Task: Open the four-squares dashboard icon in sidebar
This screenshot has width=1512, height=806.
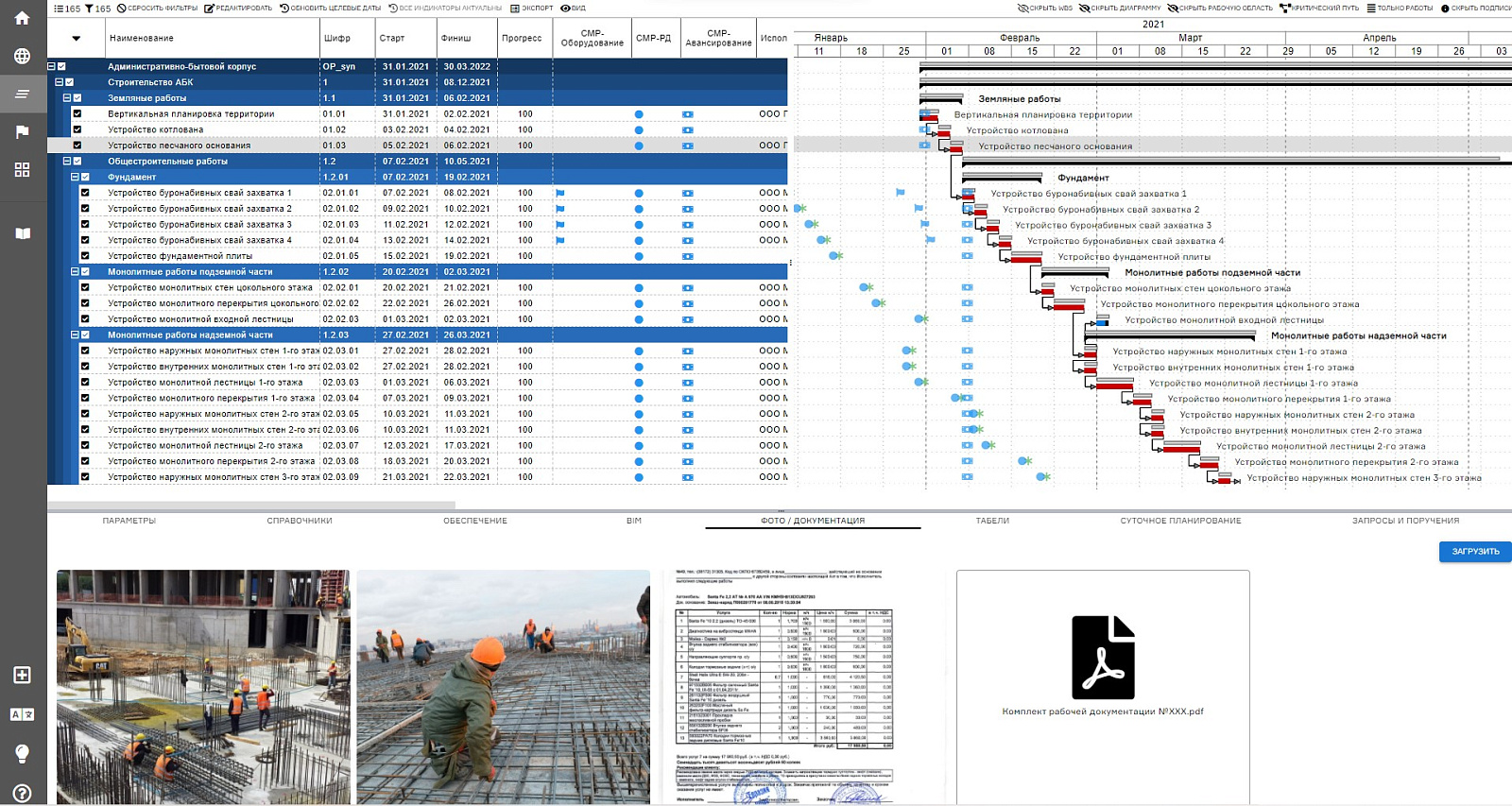Action: [x=22, y=170]
